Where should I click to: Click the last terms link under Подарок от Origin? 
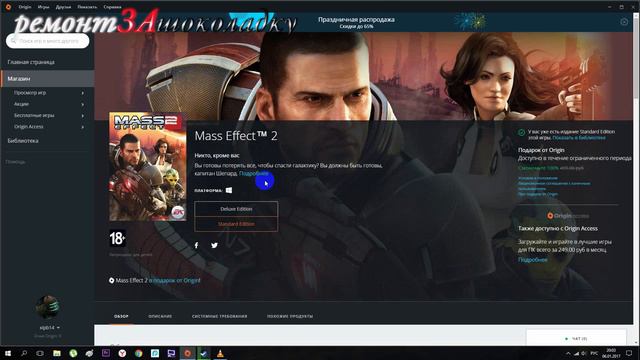point(538,194)
